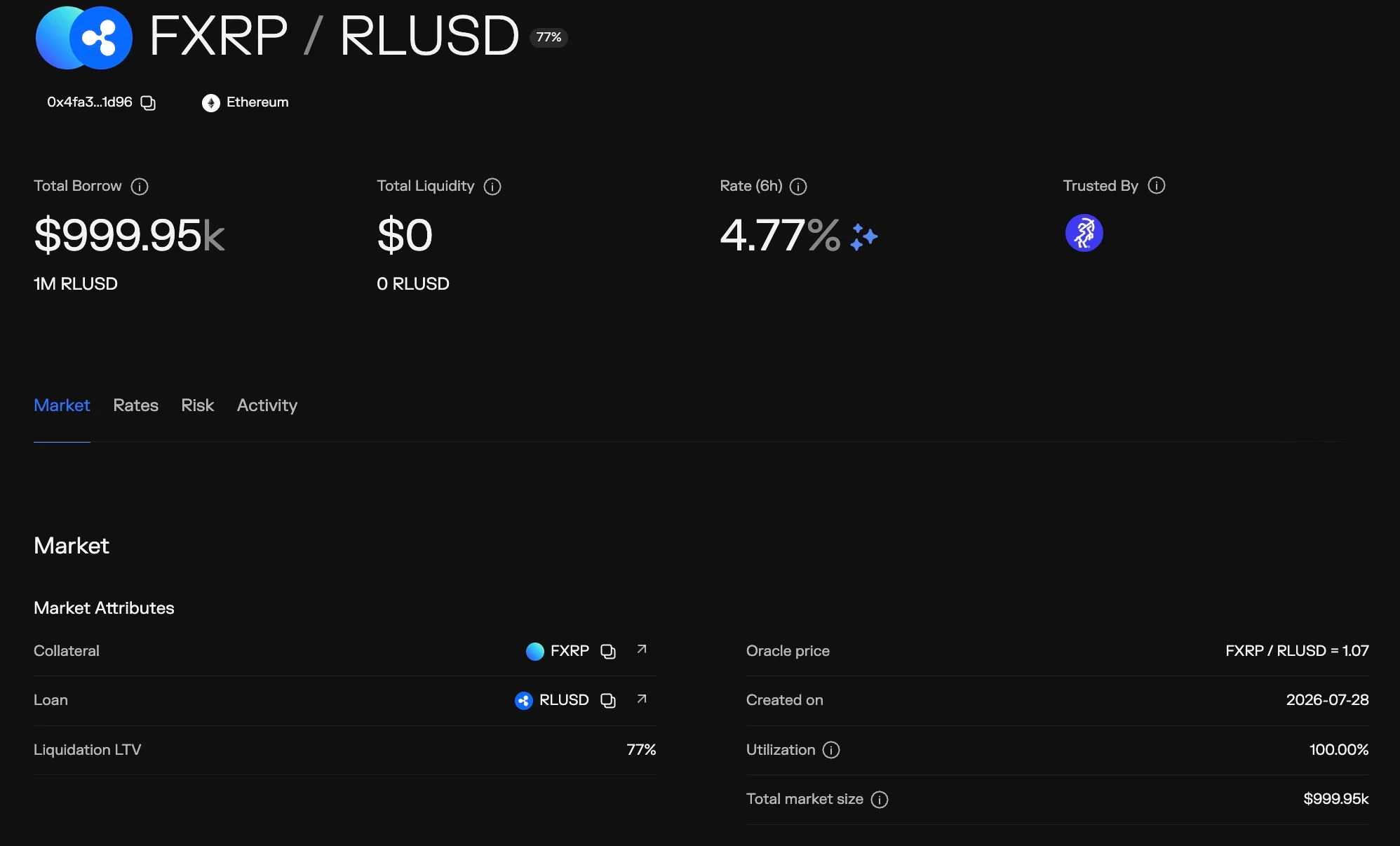
Task: Open the Total Liquidity info tooltip icon
Action: point(492,187)
